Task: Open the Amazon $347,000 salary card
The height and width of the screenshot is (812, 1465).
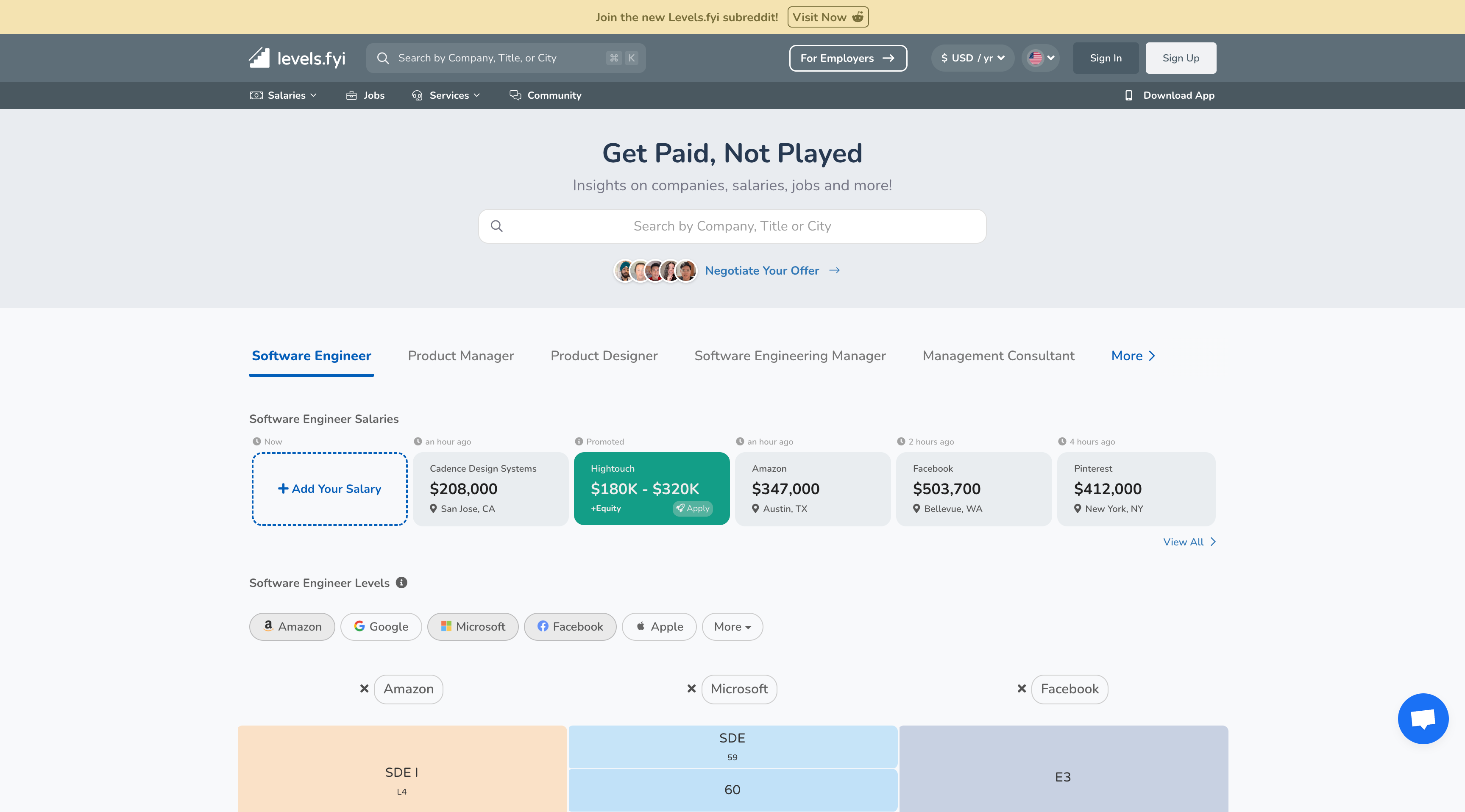Action: tap(813, 489)
